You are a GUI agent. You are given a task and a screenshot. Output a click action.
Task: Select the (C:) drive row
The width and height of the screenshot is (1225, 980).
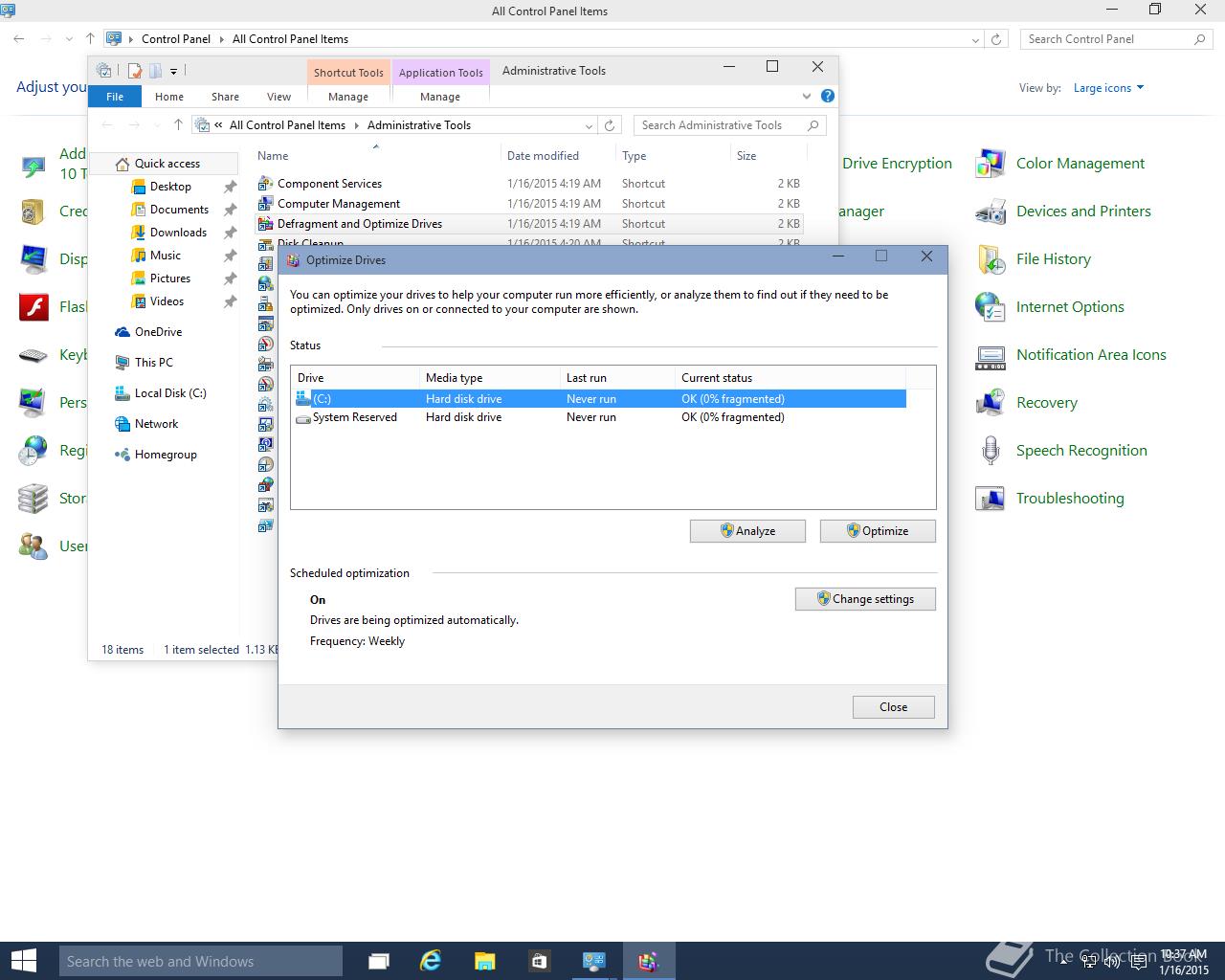599,399
